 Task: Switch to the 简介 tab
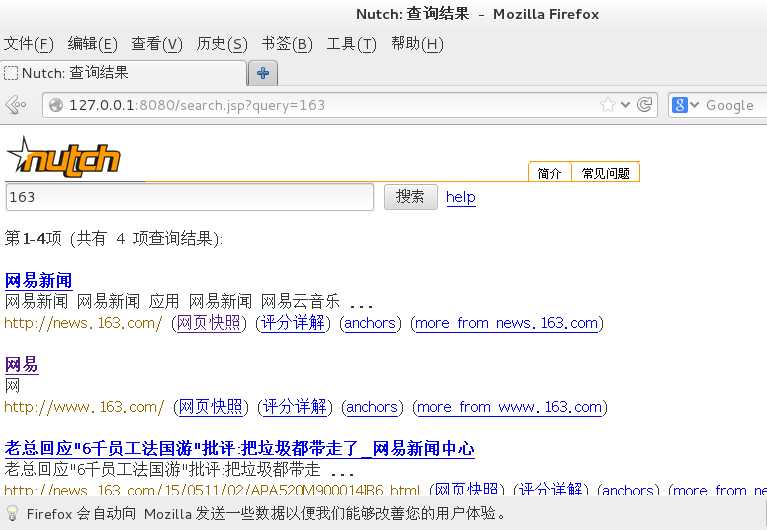point(549,173)
